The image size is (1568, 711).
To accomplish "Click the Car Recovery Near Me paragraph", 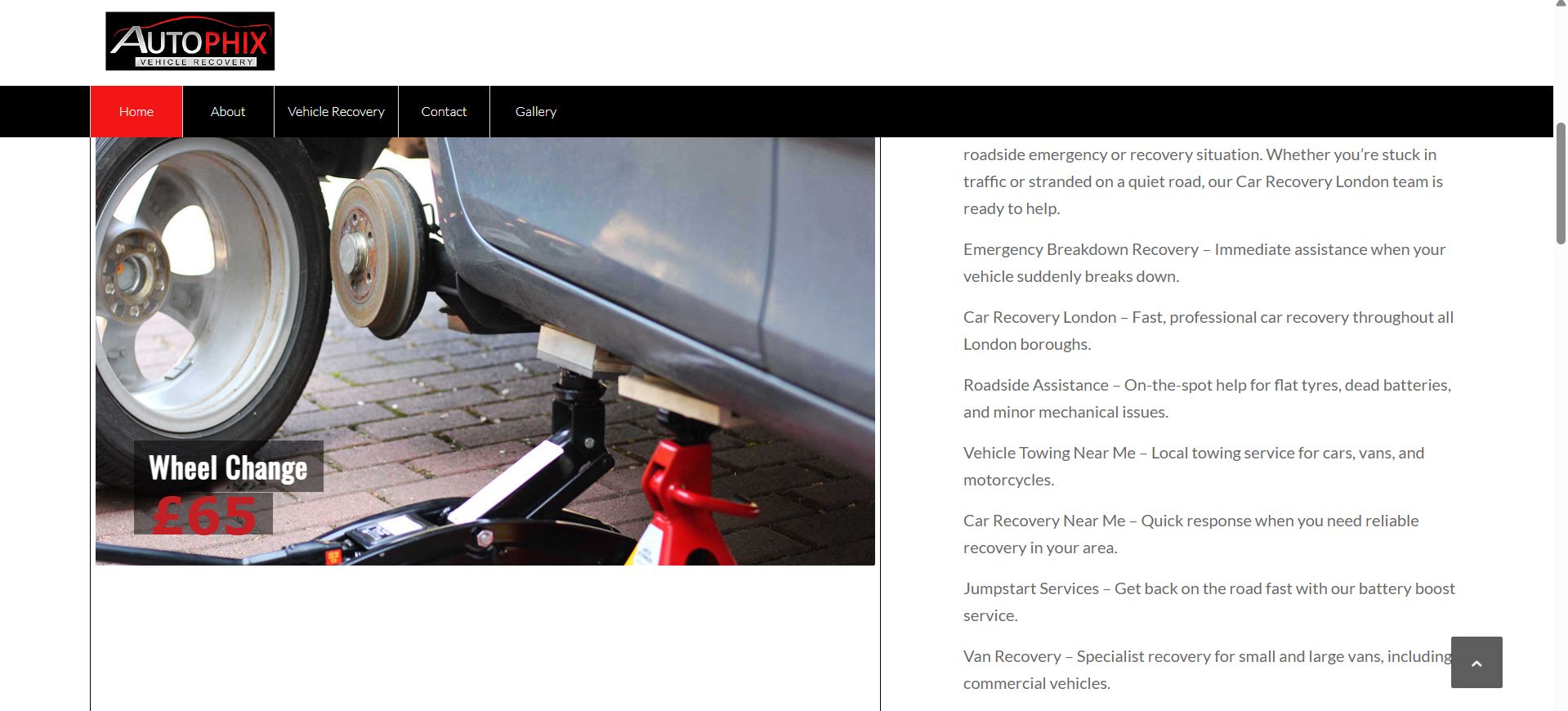I will [x=1191, y=534].
